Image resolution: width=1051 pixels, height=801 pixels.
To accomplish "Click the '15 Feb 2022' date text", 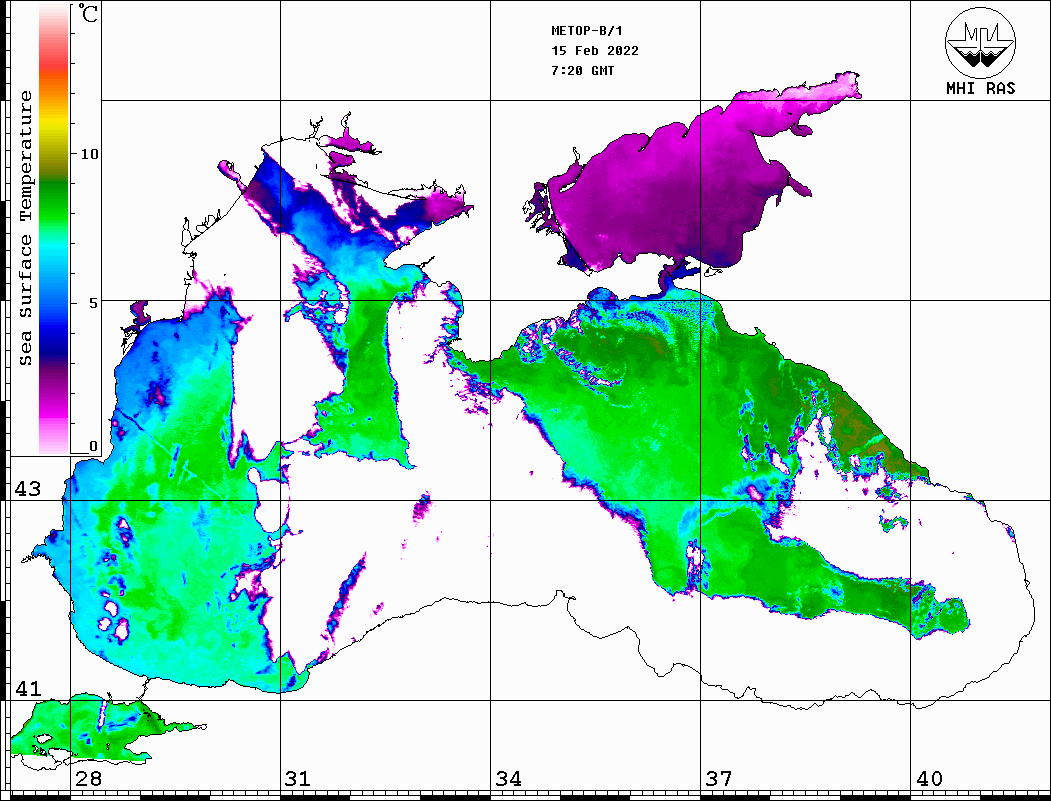I will tap(595, 51).
